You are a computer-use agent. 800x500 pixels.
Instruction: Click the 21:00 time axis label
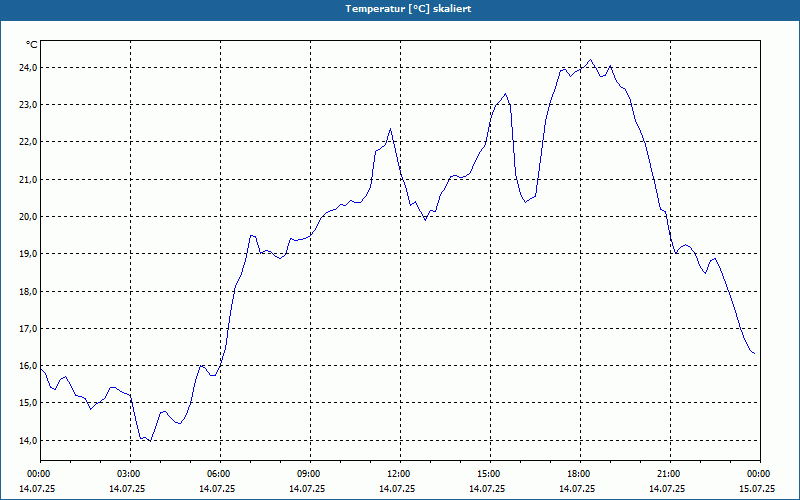pyautogui.click(x=670, y=474)
